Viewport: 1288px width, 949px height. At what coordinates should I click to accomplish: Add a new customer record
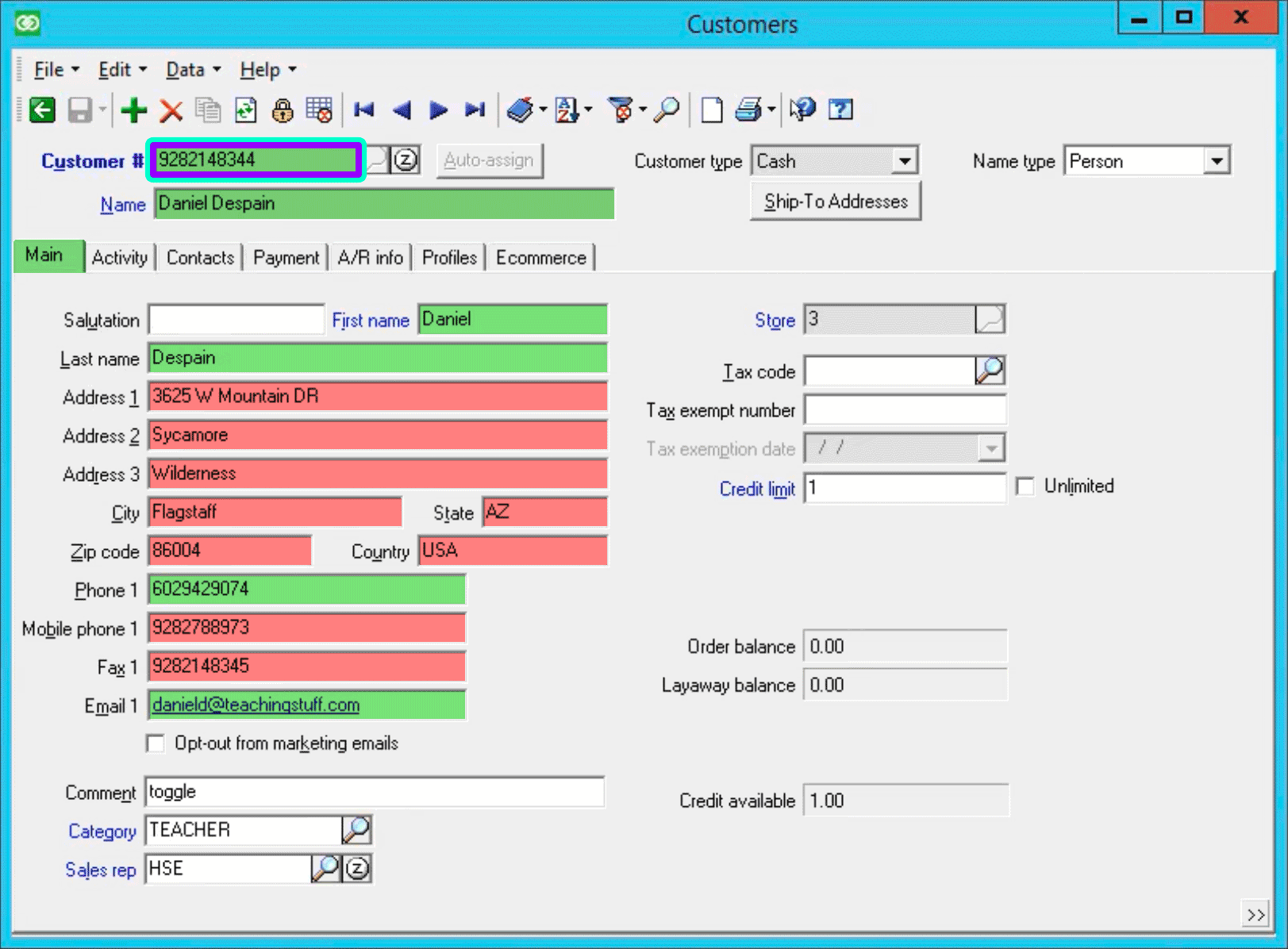133,110
